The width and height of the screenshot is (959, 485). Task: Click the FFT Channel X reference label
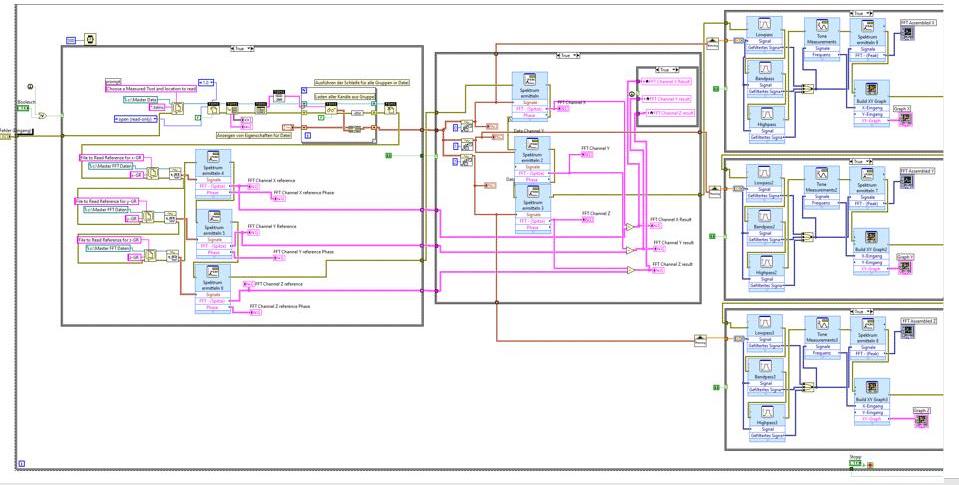point(271,180)
